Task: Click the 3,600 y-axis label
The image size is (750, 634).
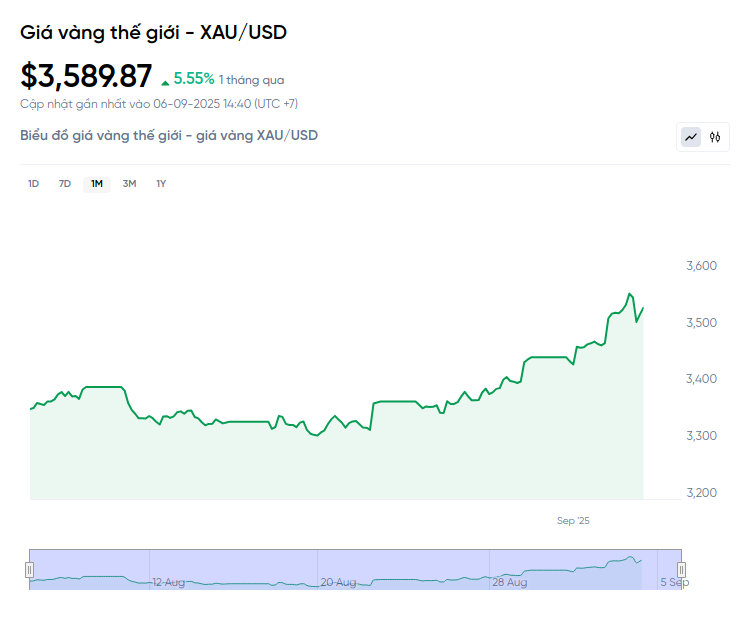Action: 702,266
